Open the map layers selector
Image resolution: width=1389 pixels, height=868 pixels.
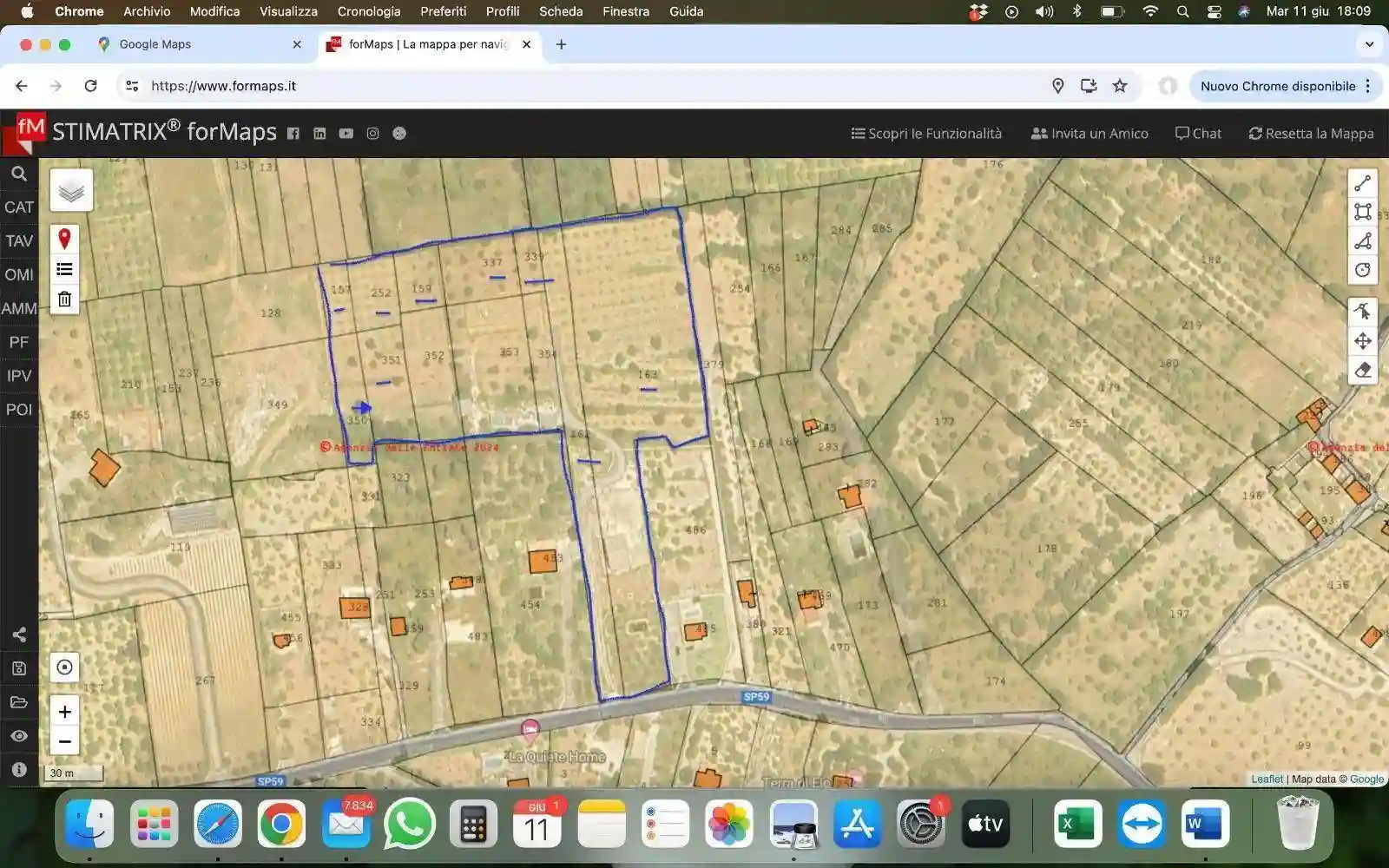point(71,190)
